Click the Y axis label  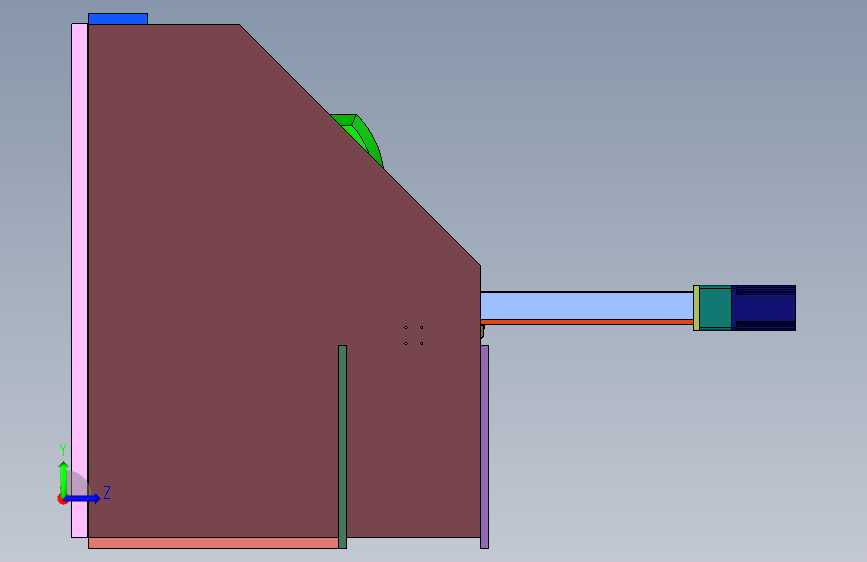[63, 450]
